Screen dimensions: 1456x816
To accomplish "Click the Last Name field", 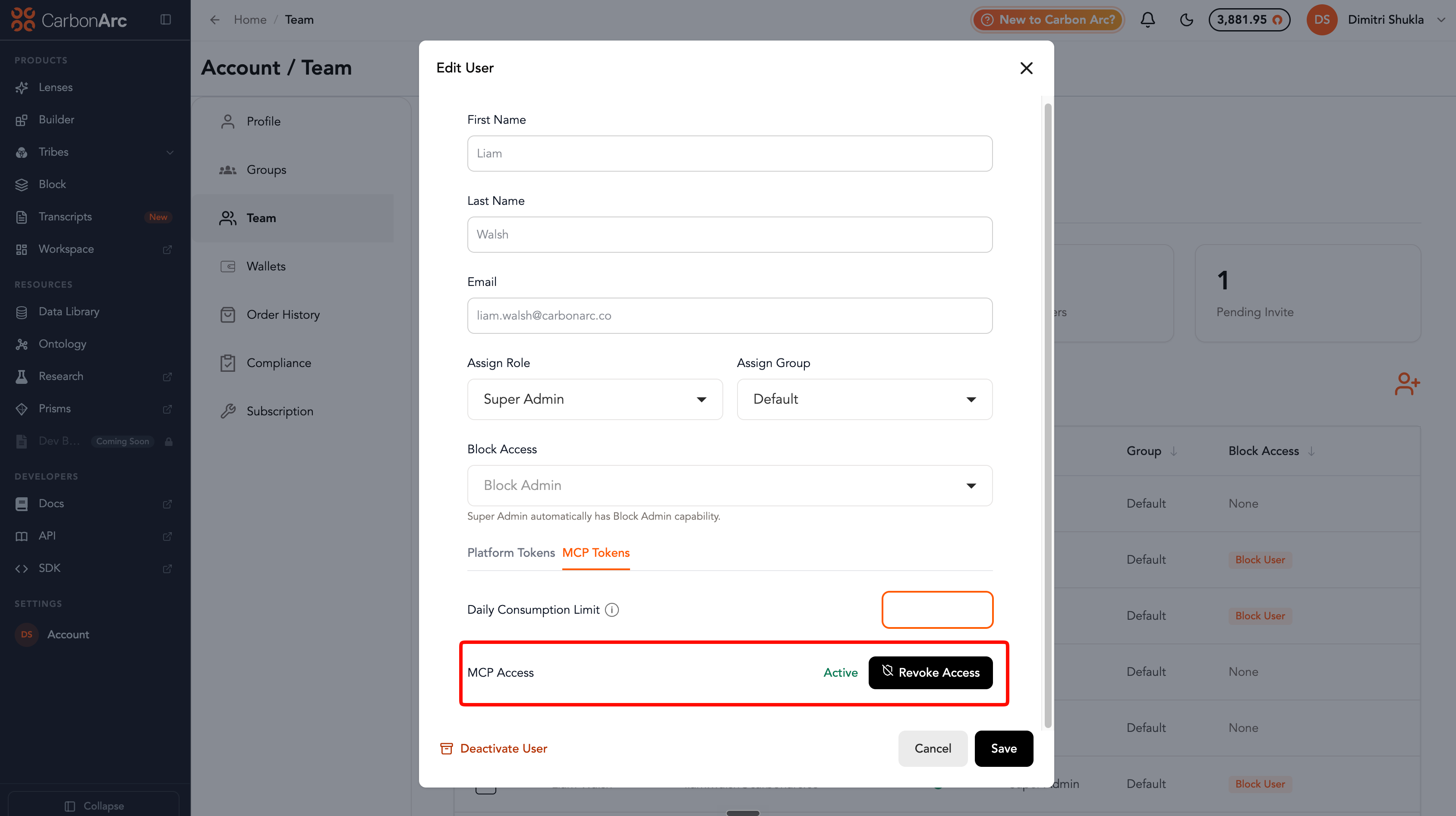I will point(730,235).
